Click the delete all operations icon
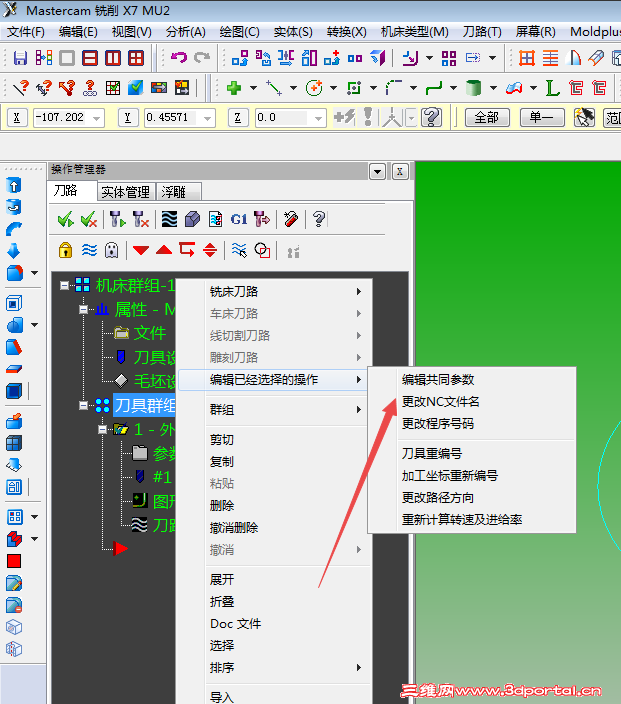Screen dimensions: 621x704 point(291,220)
